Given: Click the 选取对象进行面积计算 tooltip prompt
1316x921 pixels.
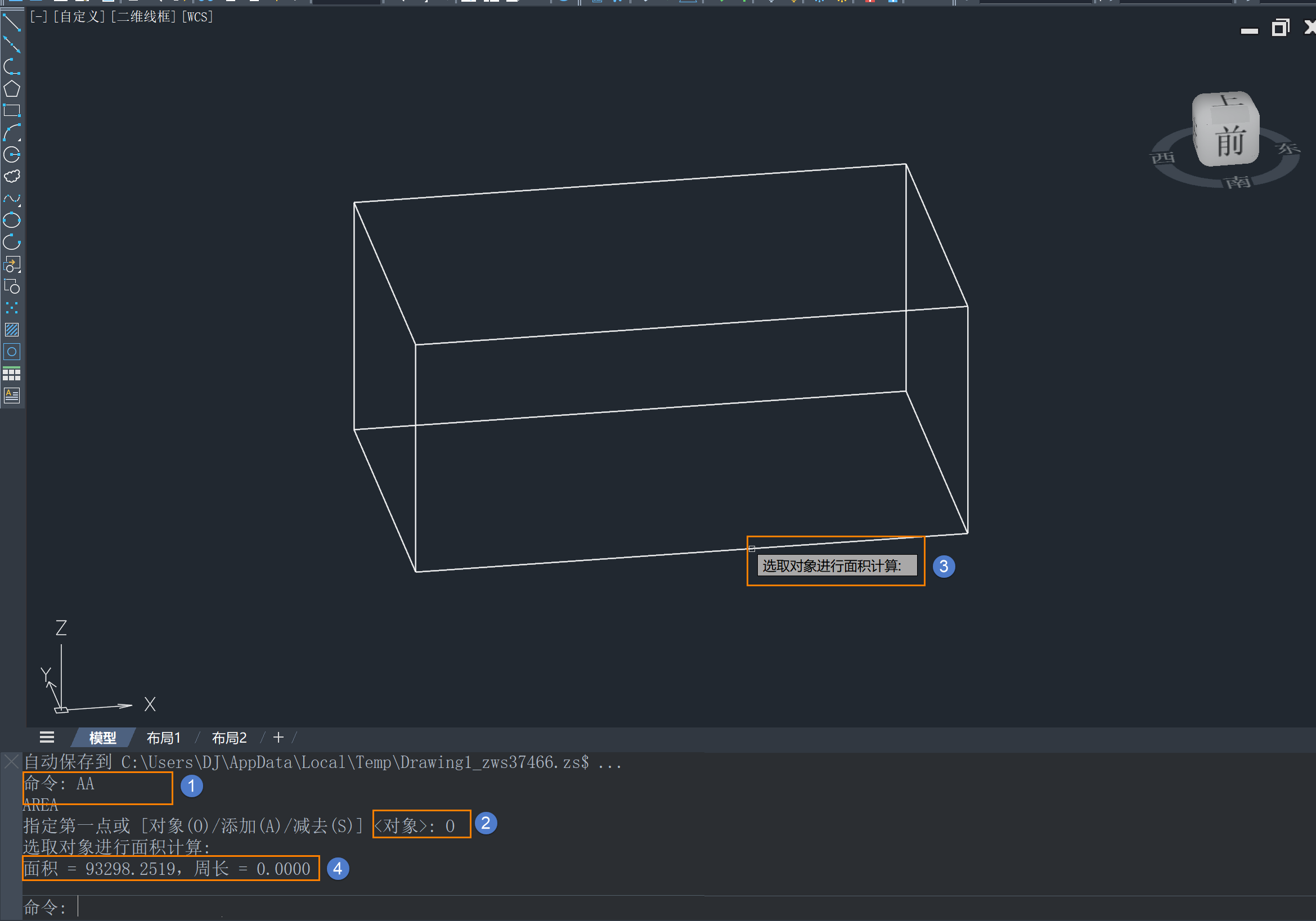Looking at the screenshot, I should pos(836,565).
